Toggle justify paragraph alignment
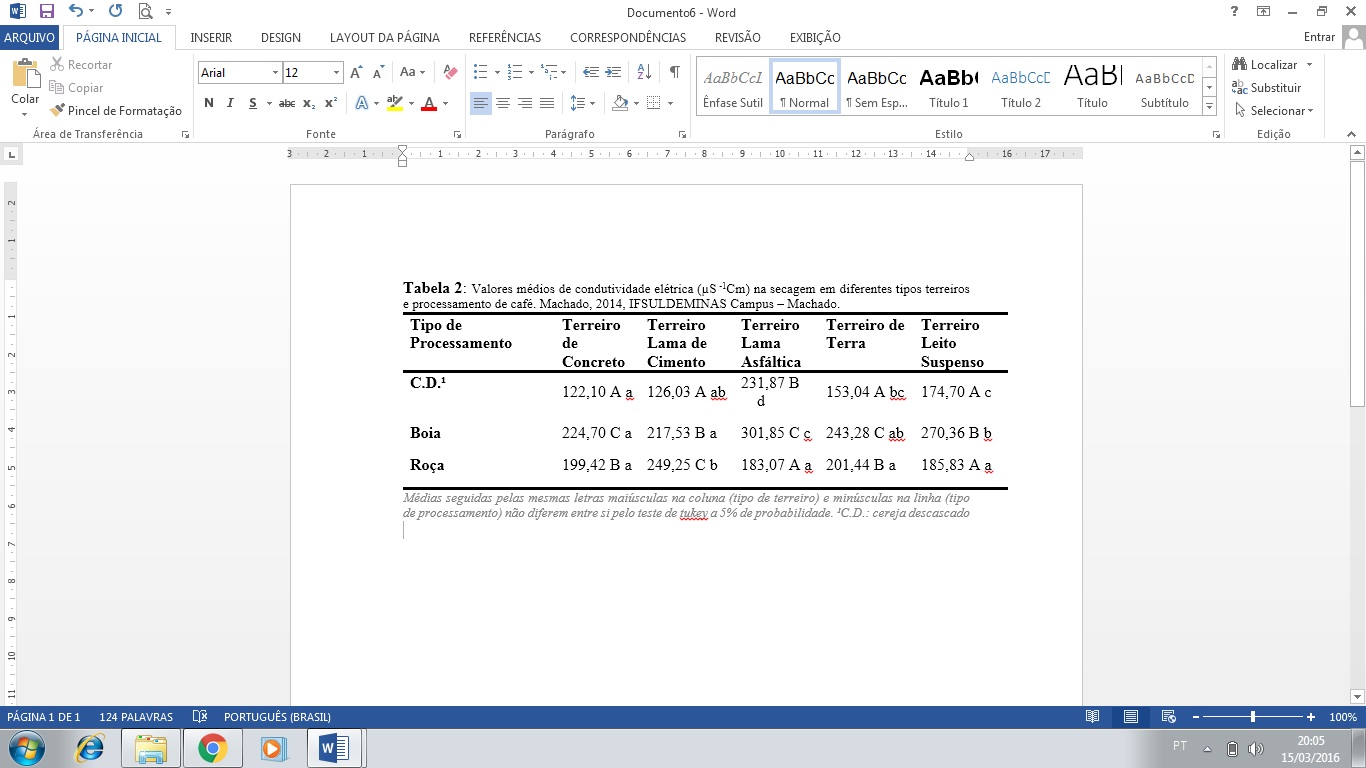Screen dimensions: 1366x768 tap(547, 103)
